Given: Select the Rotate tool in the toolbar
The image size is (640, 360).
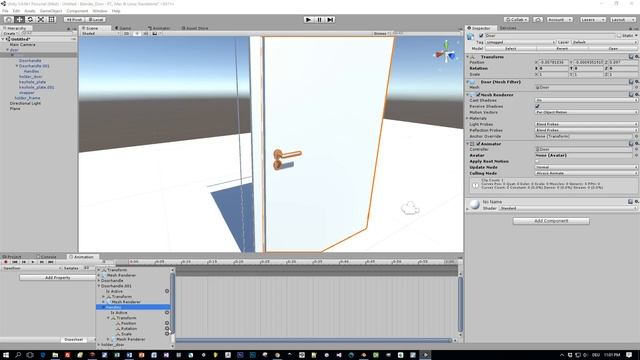Looking at the screenshot, I should (30, 20).
